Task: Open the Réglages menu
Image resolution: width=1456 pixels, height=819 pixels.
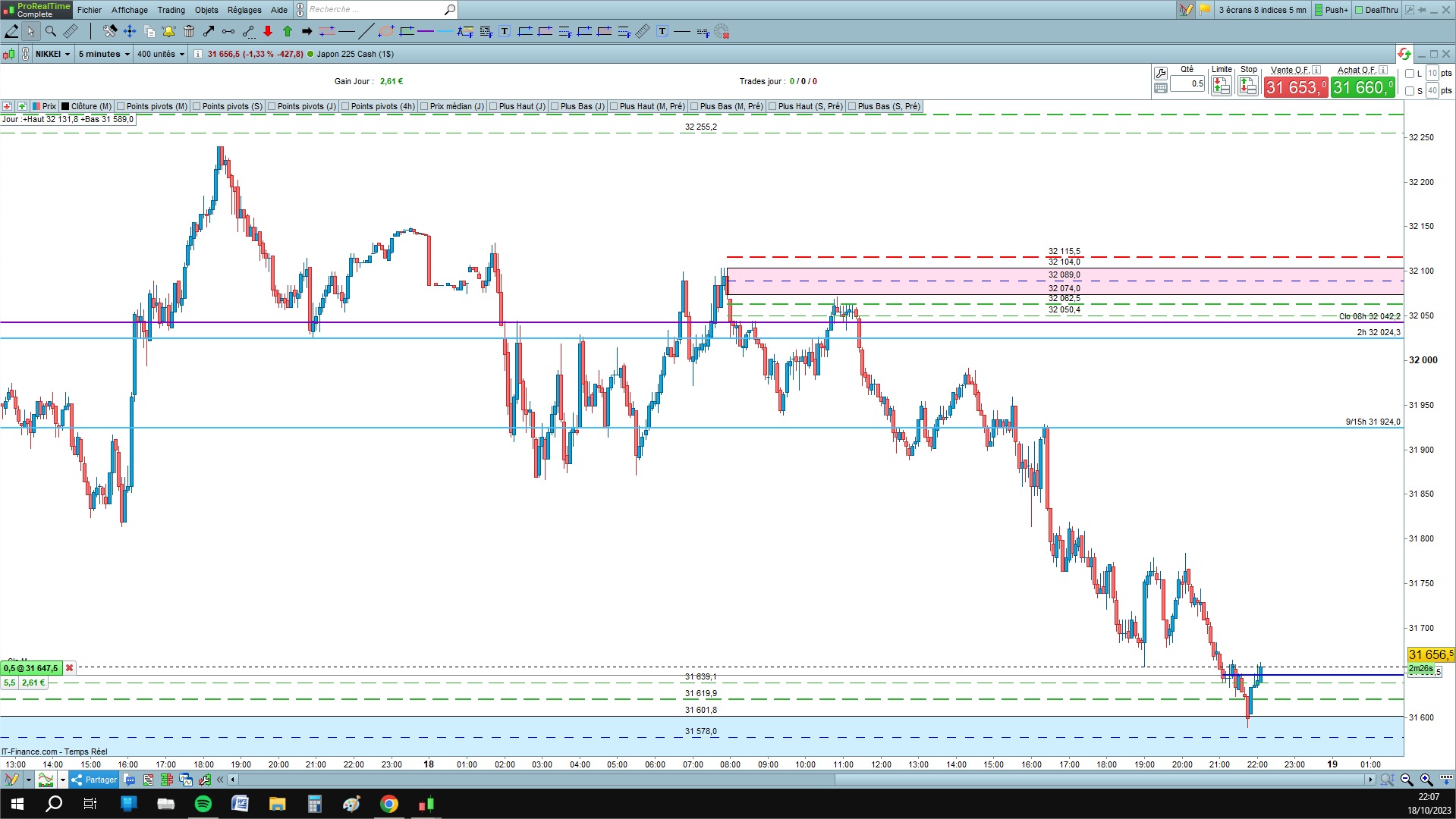Action: tap(244, 10)
